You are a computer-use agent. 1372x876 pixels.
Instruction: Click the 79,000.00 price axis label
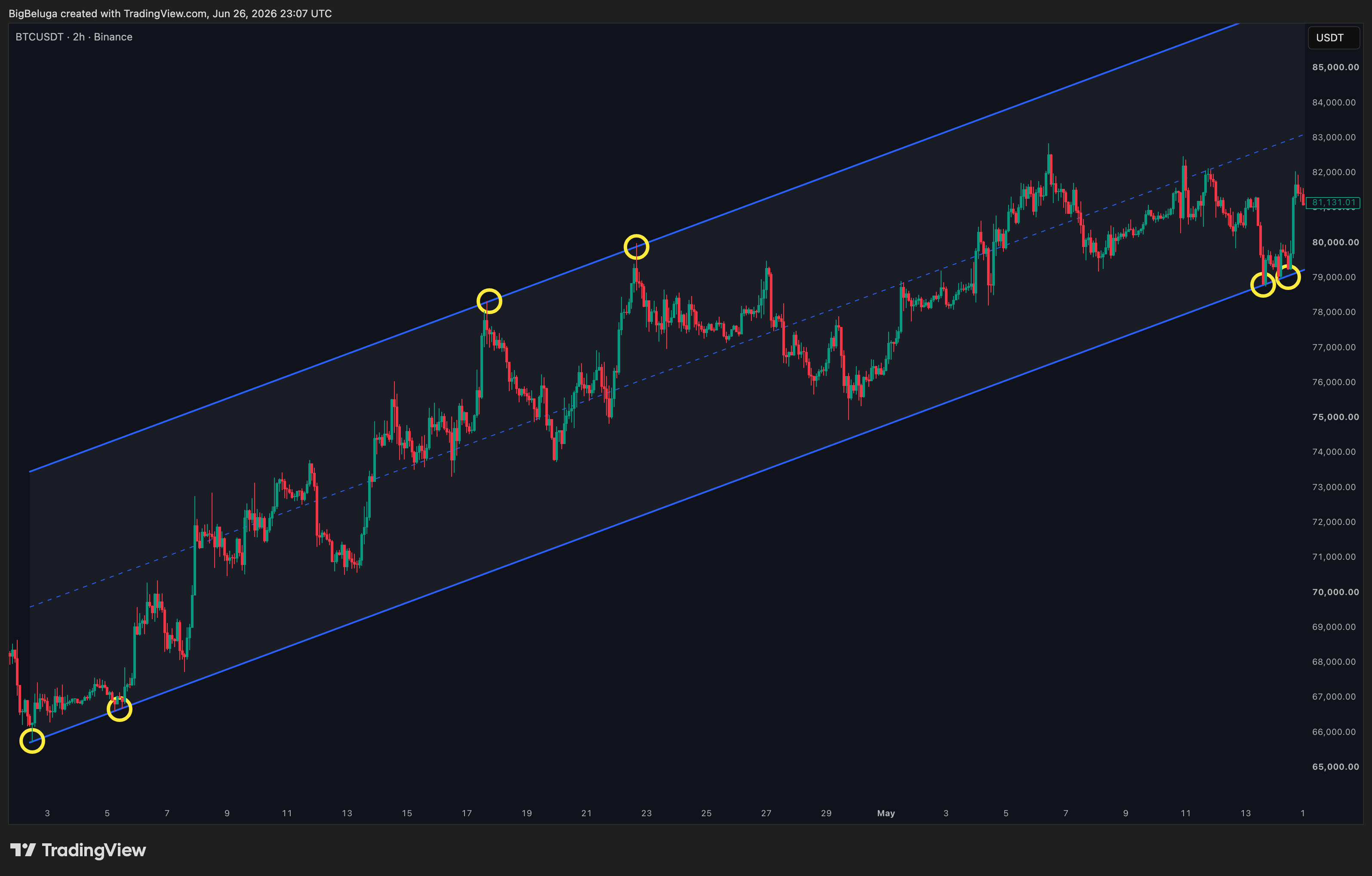pos(1334,277)
